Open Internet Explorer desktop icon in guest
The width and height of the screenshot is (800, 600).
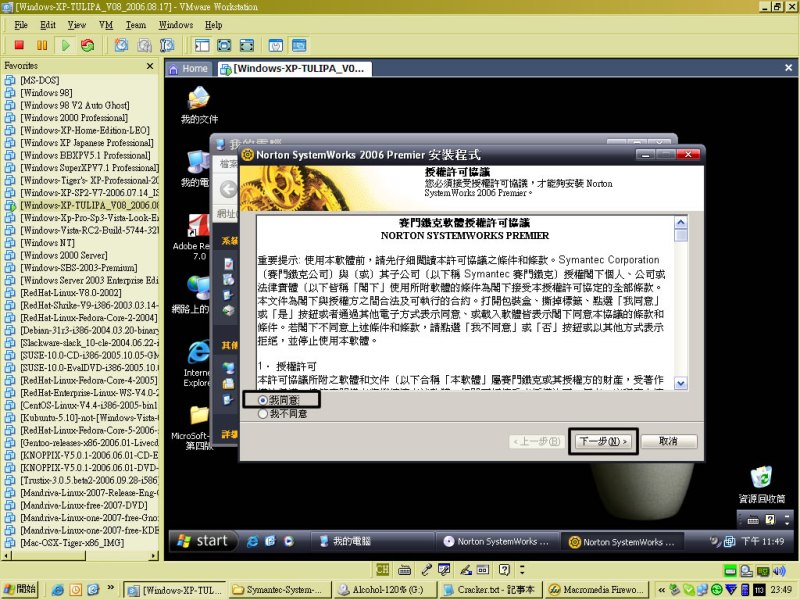[197, 364]
